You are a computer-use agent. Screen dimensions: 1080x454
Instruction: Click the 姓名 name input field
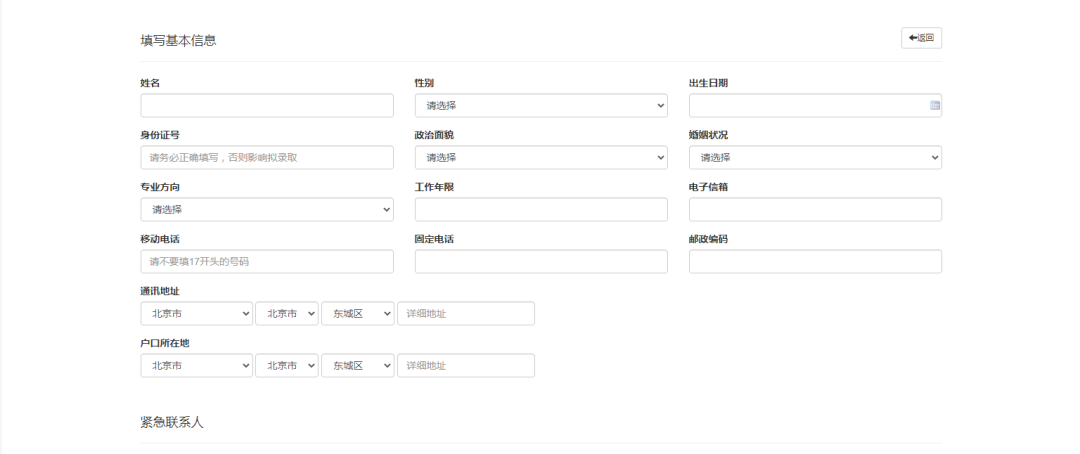tap(267, 106)
